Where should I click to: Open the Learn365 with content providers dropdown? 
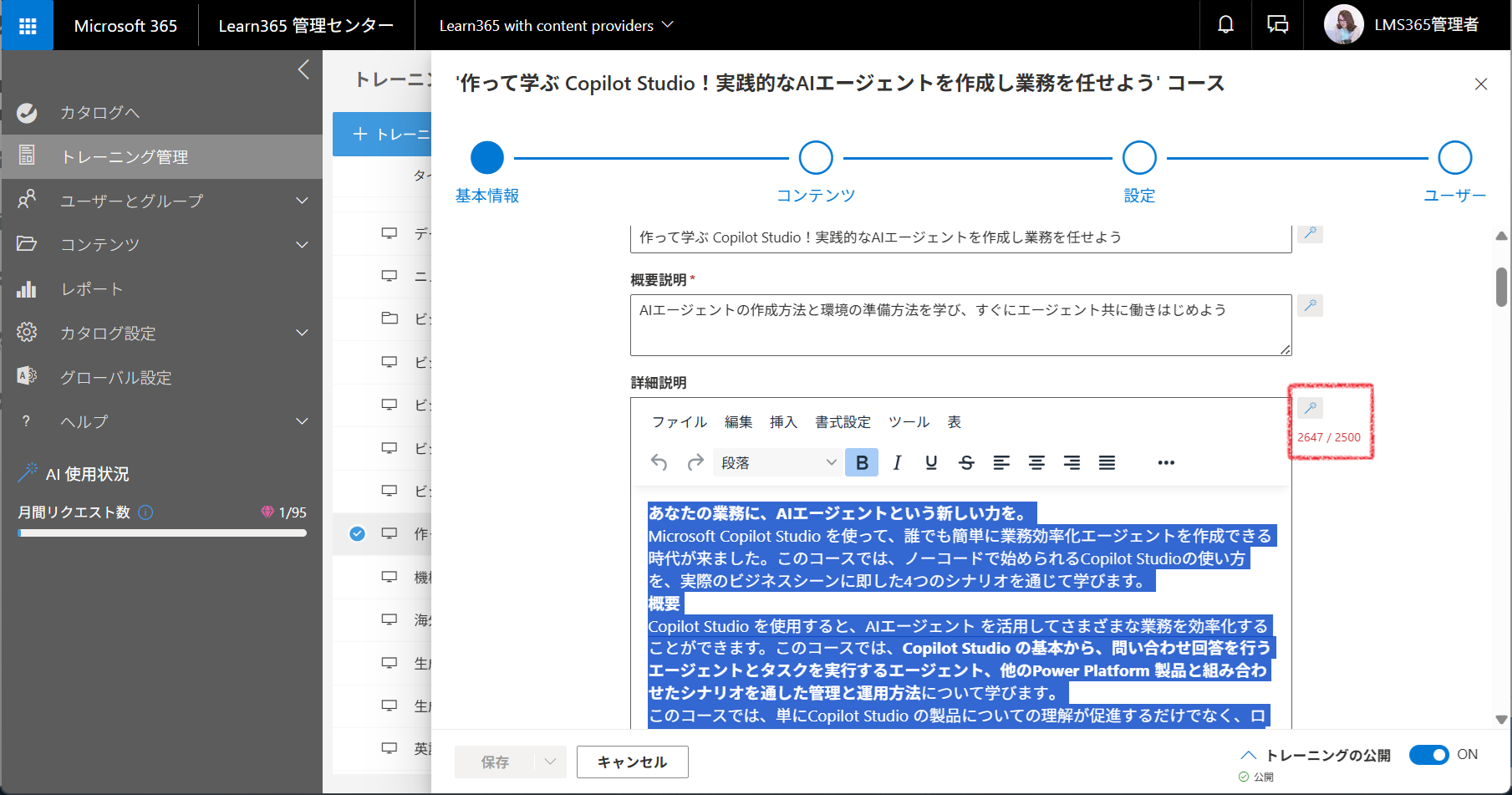556,26
